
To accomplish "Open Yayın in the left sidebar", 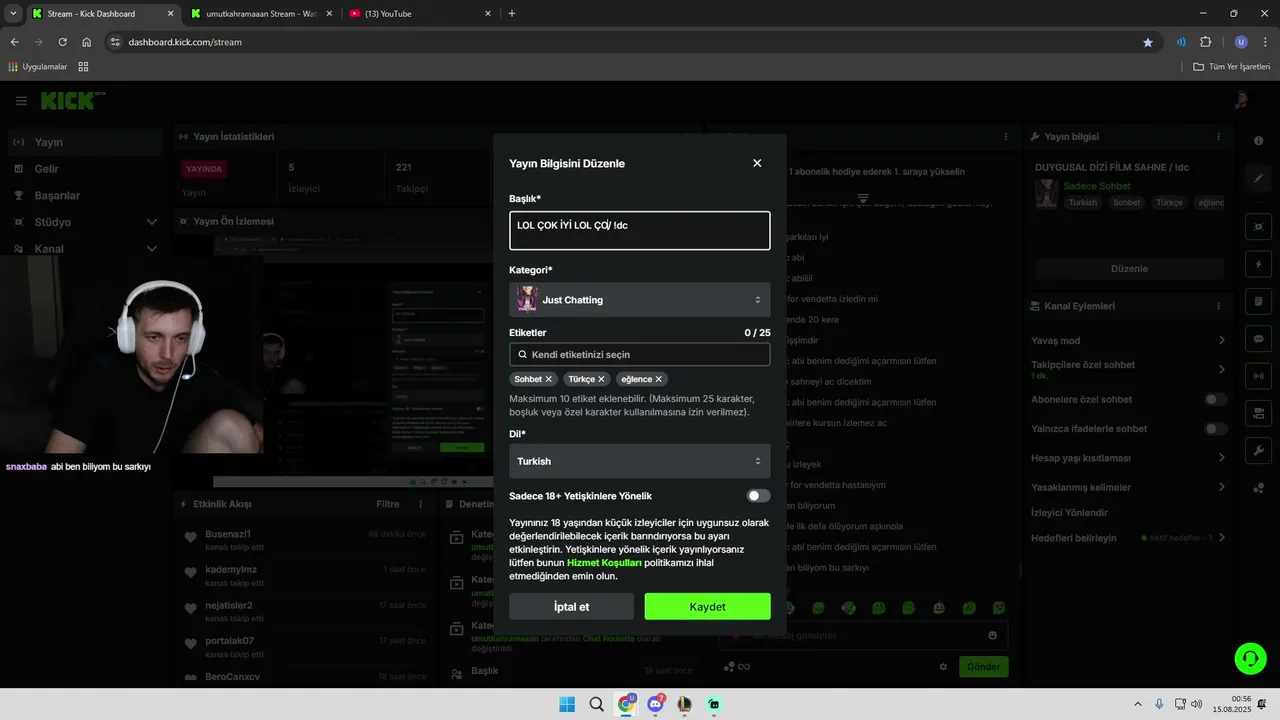I will point(85,142).
